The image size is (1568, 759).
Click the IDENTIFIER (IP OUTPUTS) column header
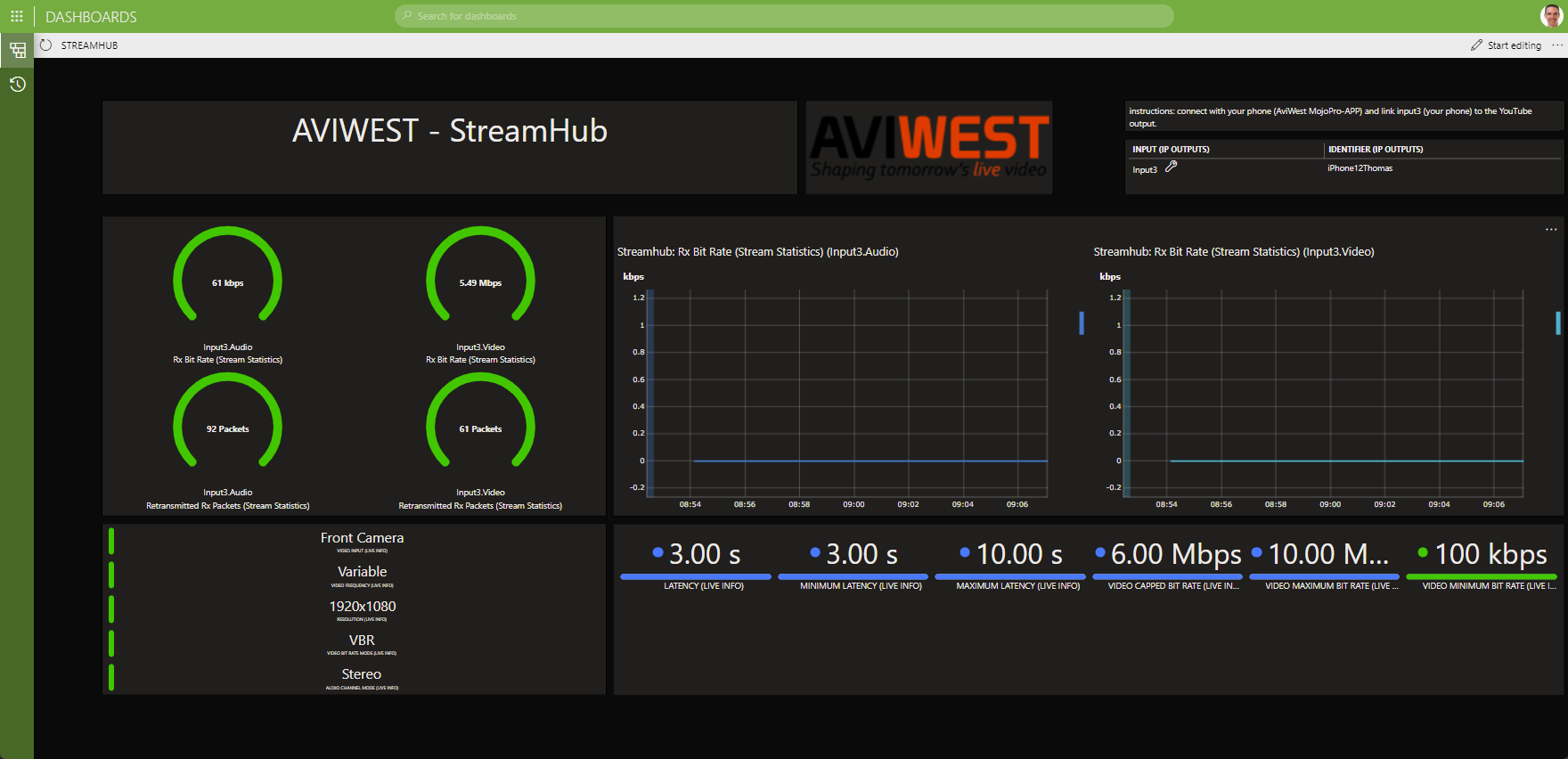click(x=1376, y=150)
